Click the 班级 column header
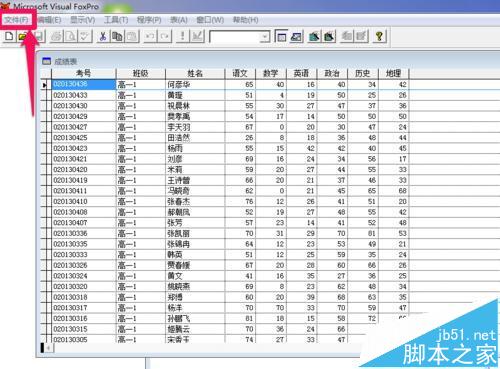Screen dimensions: 500x369 point(140,74)
